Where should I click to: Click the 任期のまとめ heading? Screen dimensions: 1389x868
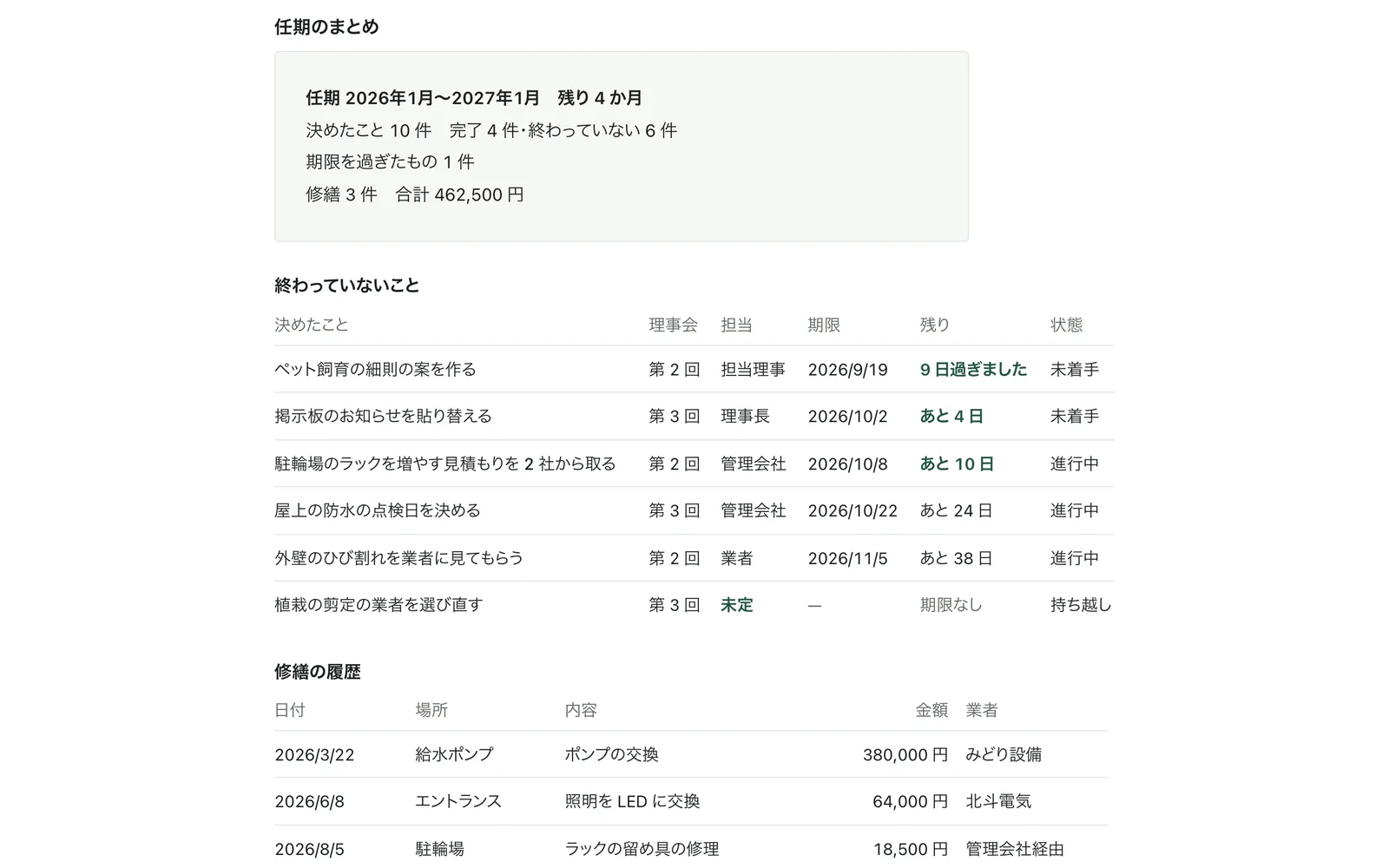click(326, 27)
